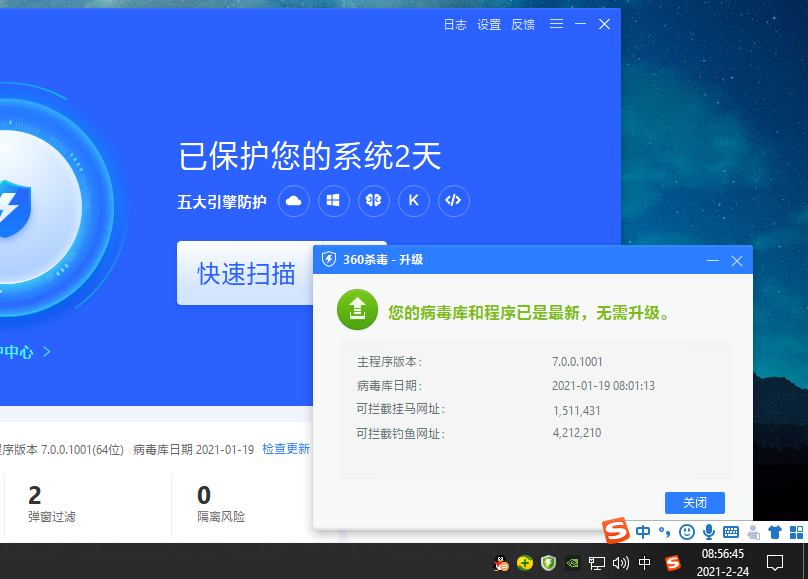This screenshot has width=808, height=579.
Task: Select the K (Kunpeng) engine icon
Action: (413, 201)
